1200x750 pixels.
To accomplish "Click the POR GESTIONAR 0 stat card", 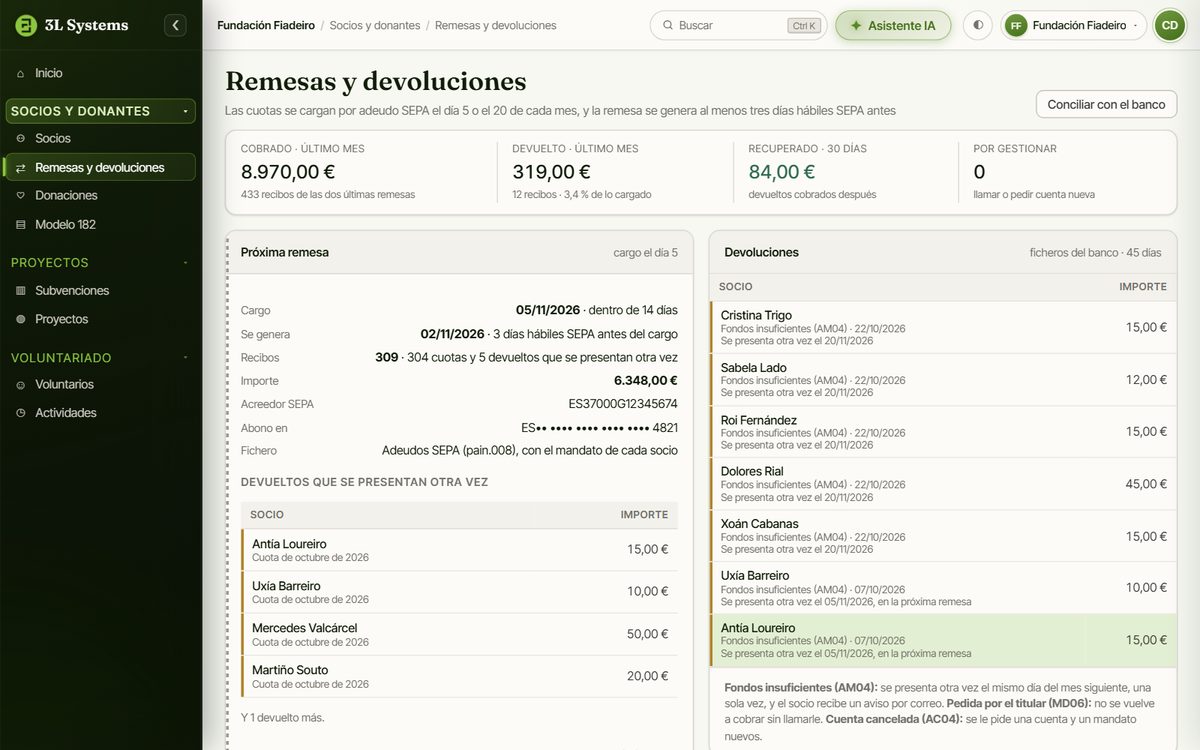I will [1067, 172].
